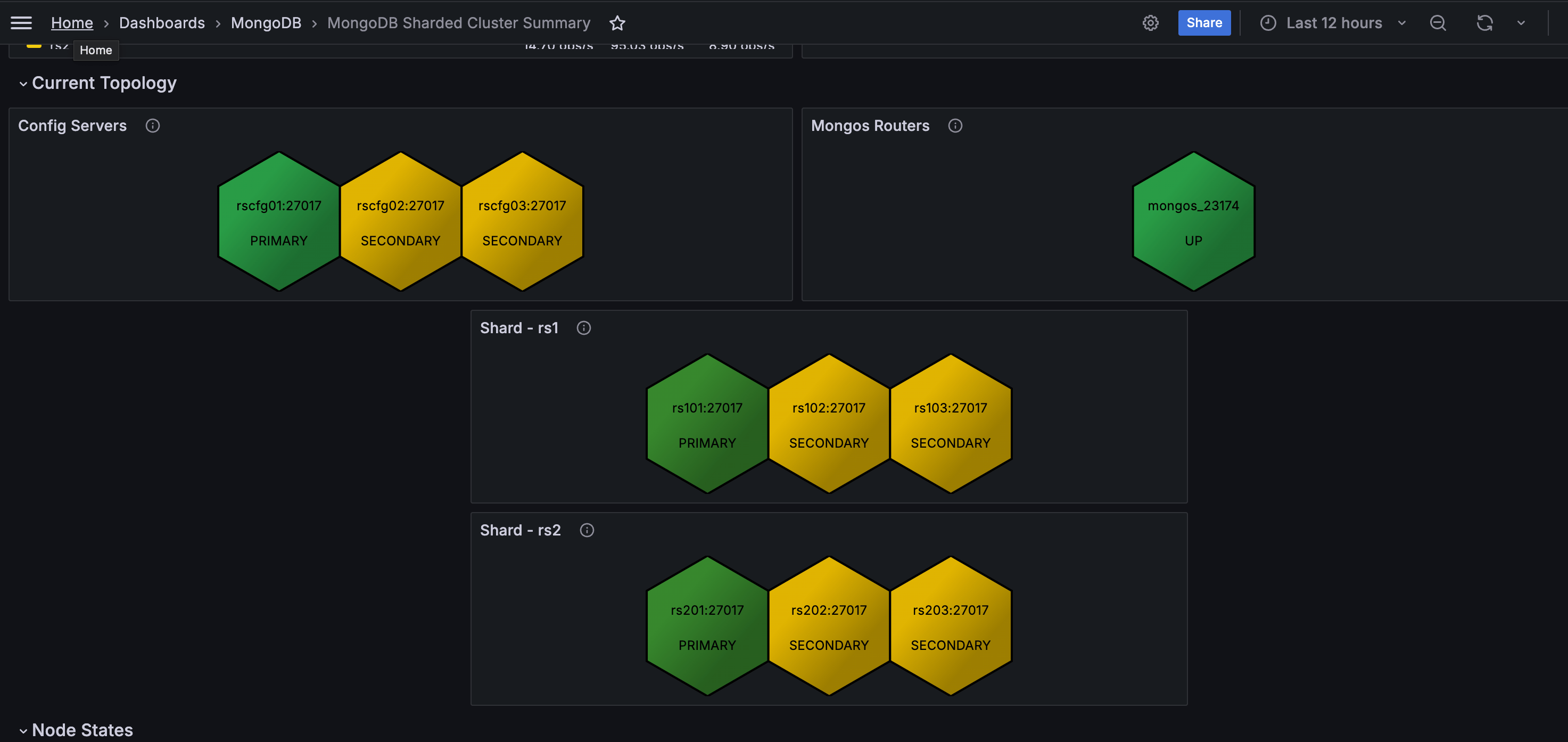1568x742 pixels.
Task: Open auto-refresh interval dropdown
Action: click(1521, 23)
